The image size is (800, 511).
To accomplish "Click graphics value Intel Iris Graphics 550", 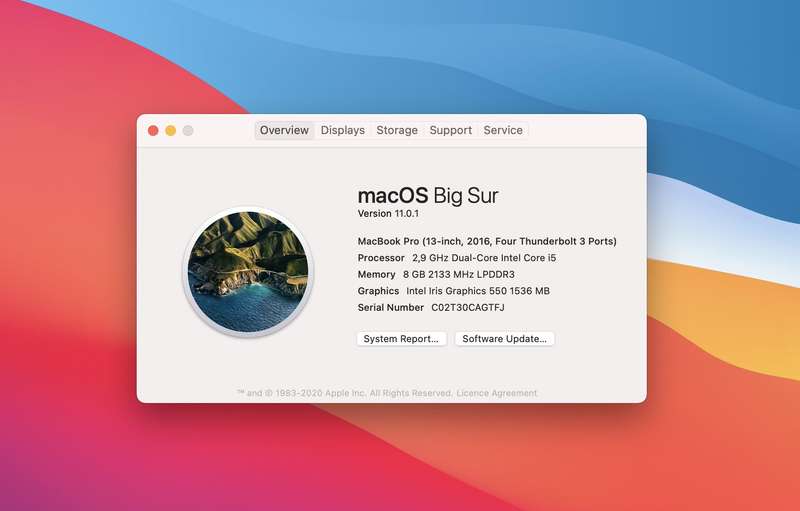I will tap(478, 291).
